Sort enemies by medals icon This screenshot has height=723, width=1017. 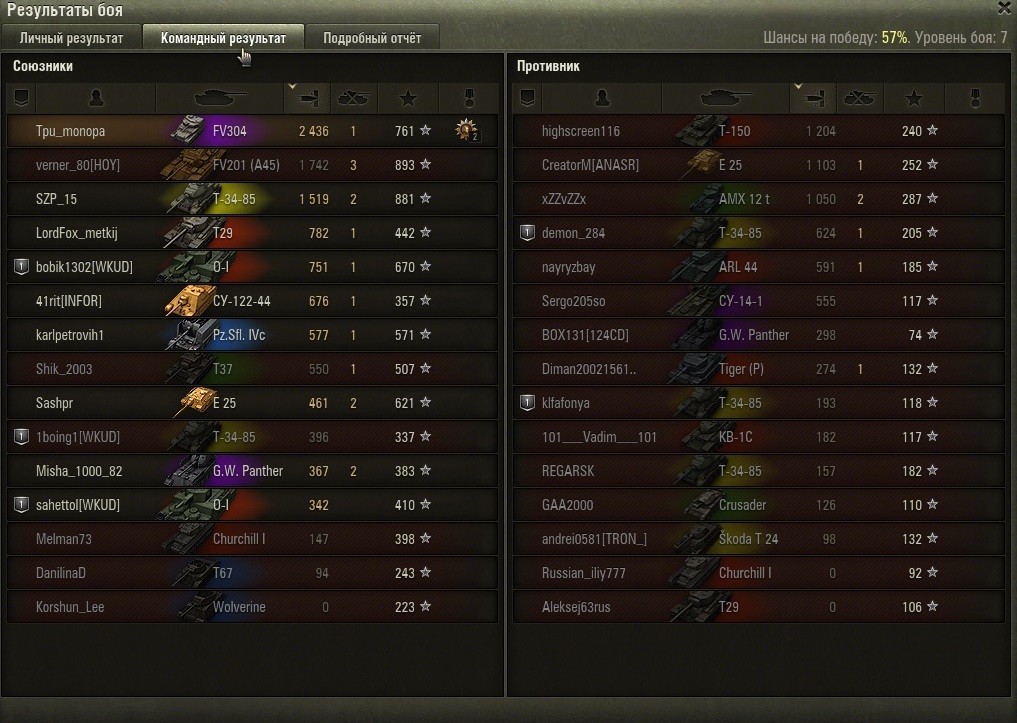[975, 99]
